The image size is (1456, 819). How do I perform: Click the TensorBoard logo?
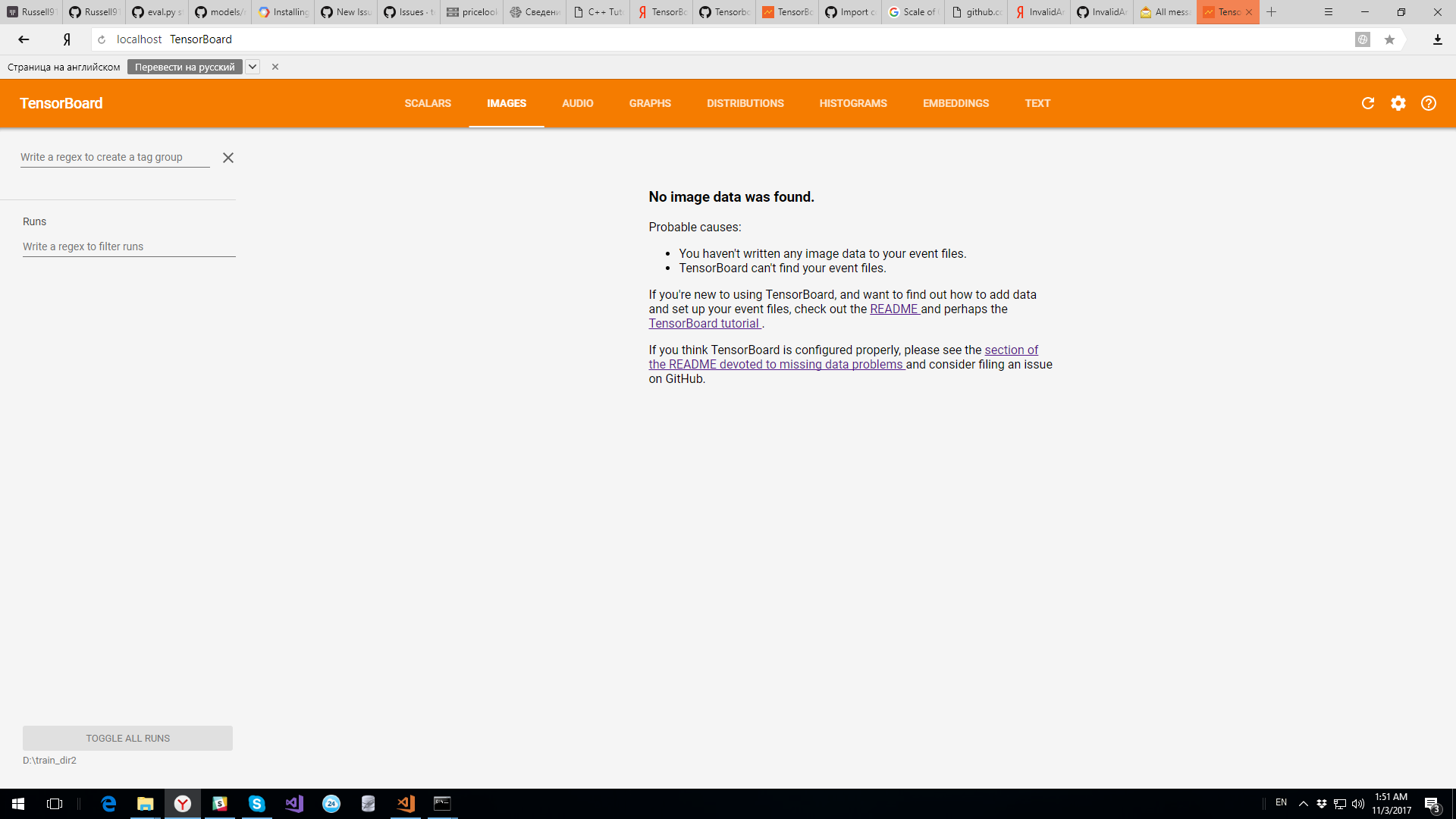(x=61, y=103)
